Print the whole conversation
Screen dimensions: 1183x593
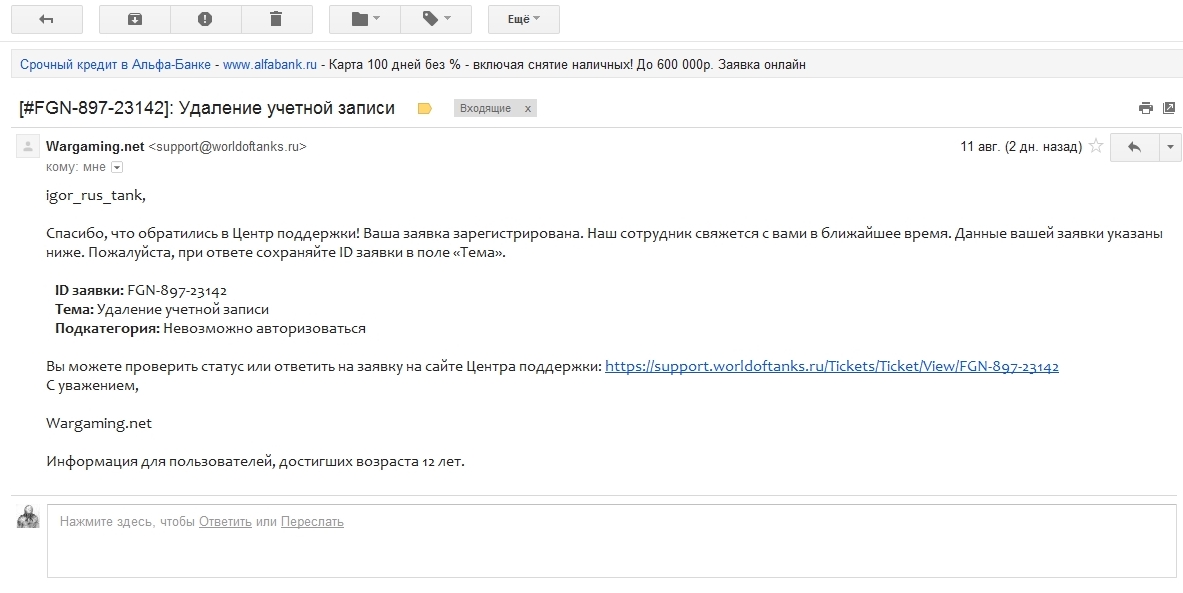(1146, 108)
